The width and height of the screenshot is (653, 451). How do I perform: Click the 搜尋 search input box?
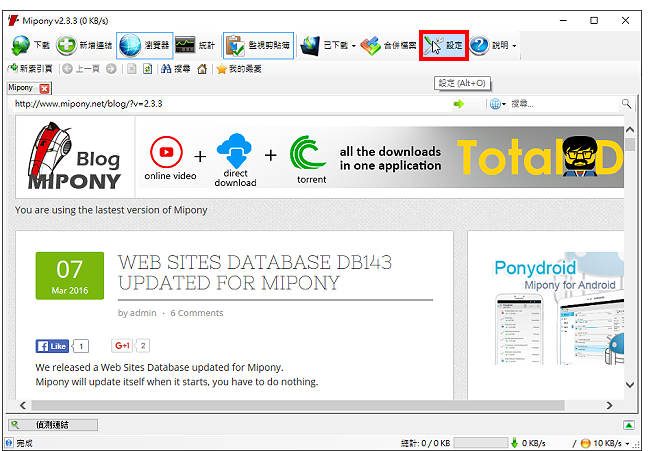(564, 104)
